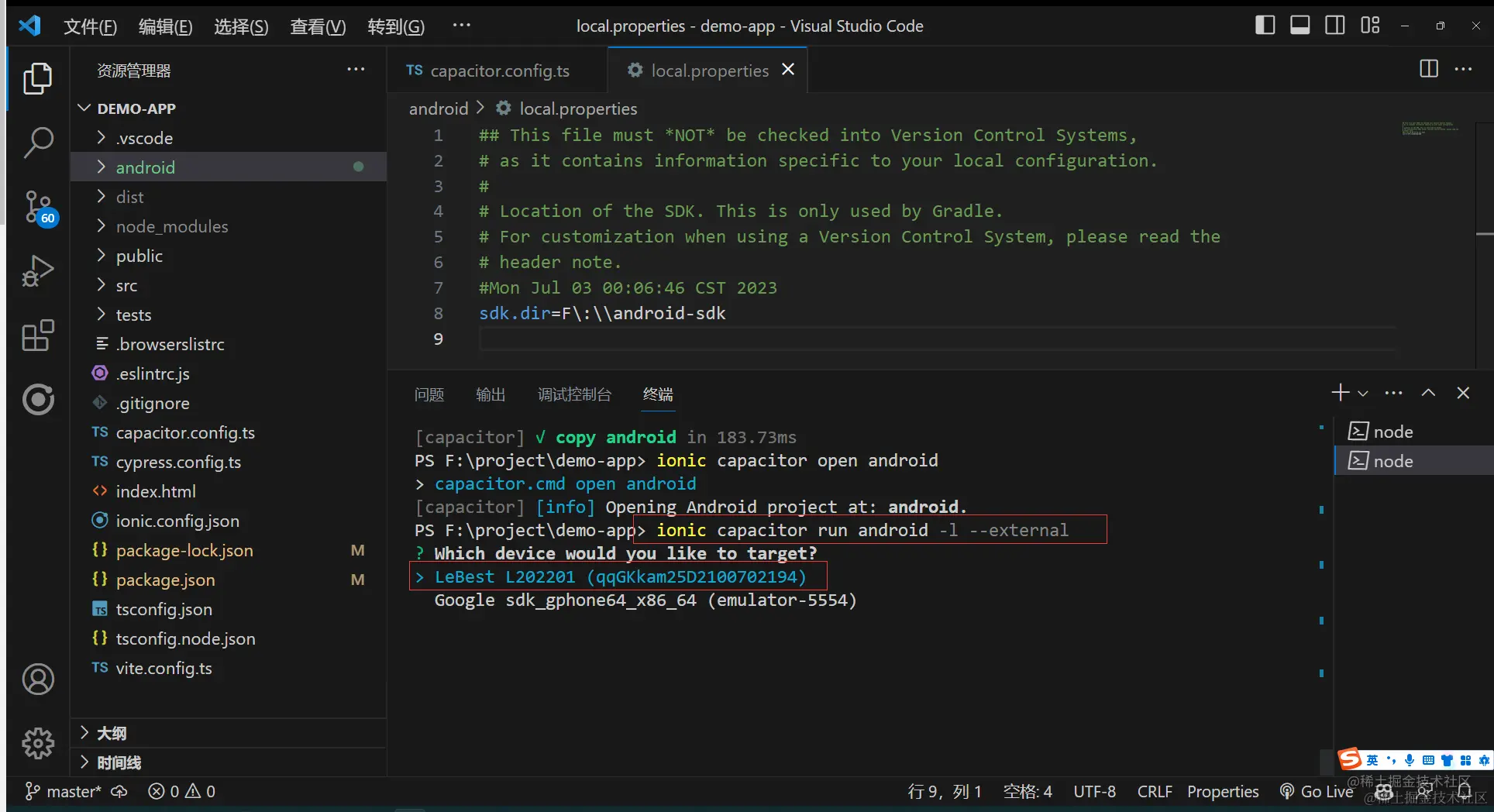The image size is (1494, 812).
Task: Open editor more actions ellipsis
Action: coord(1464,69)
